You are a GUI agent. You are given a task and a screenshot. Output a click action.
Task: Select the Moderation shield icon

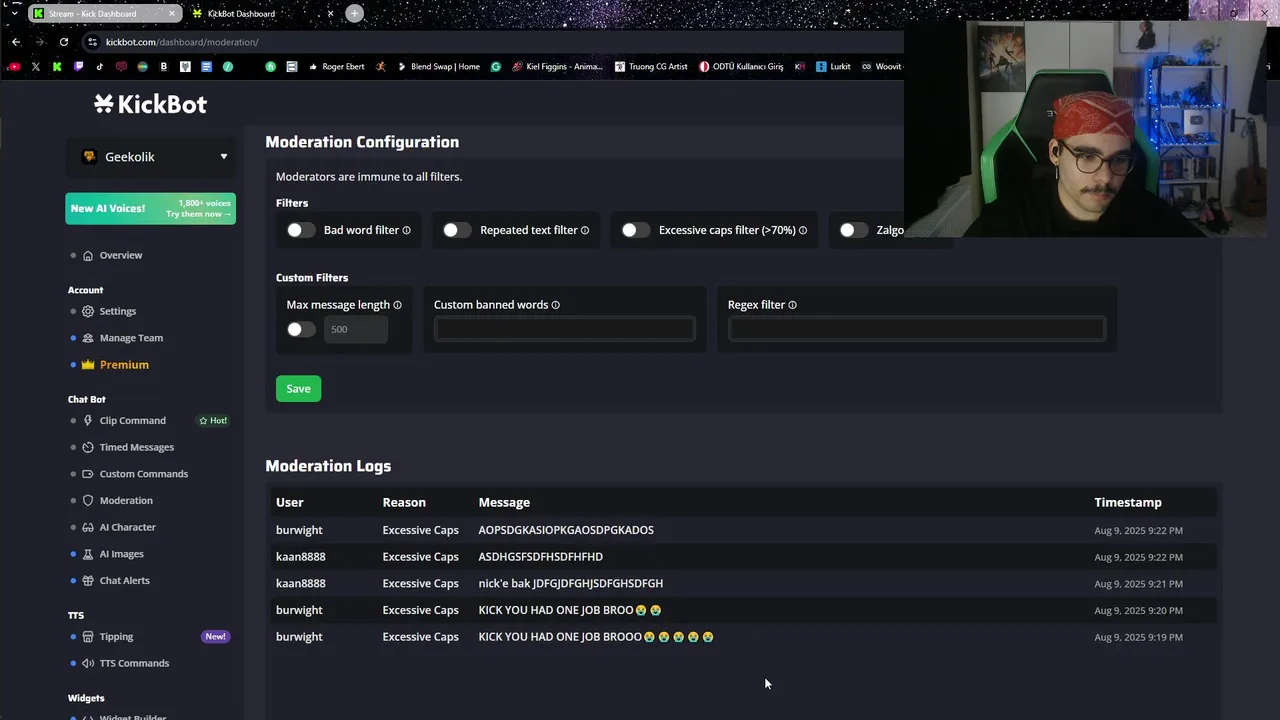[88, 501]
